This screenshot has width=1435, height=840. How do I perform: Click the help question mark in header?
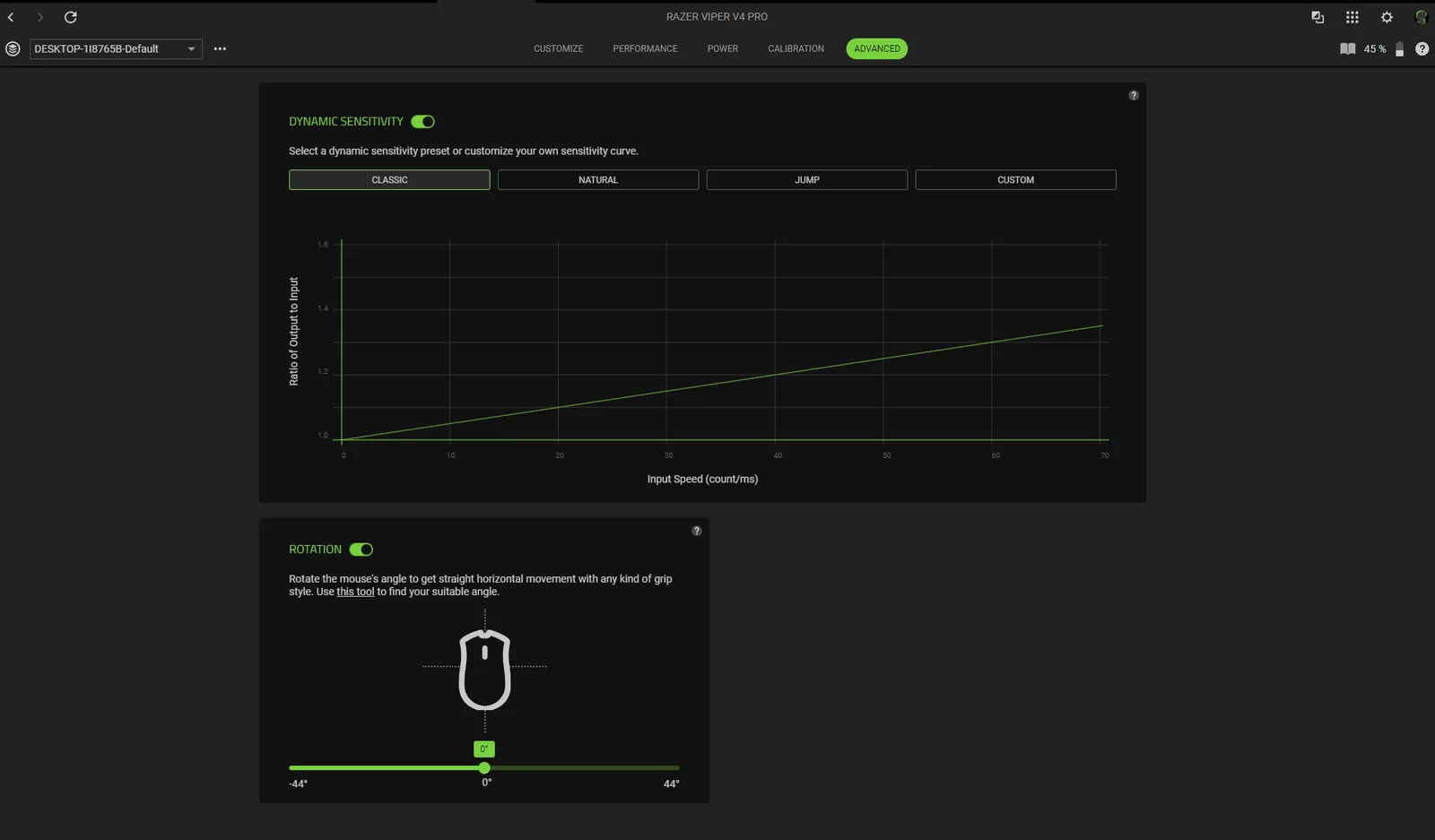pos(1422,49)
